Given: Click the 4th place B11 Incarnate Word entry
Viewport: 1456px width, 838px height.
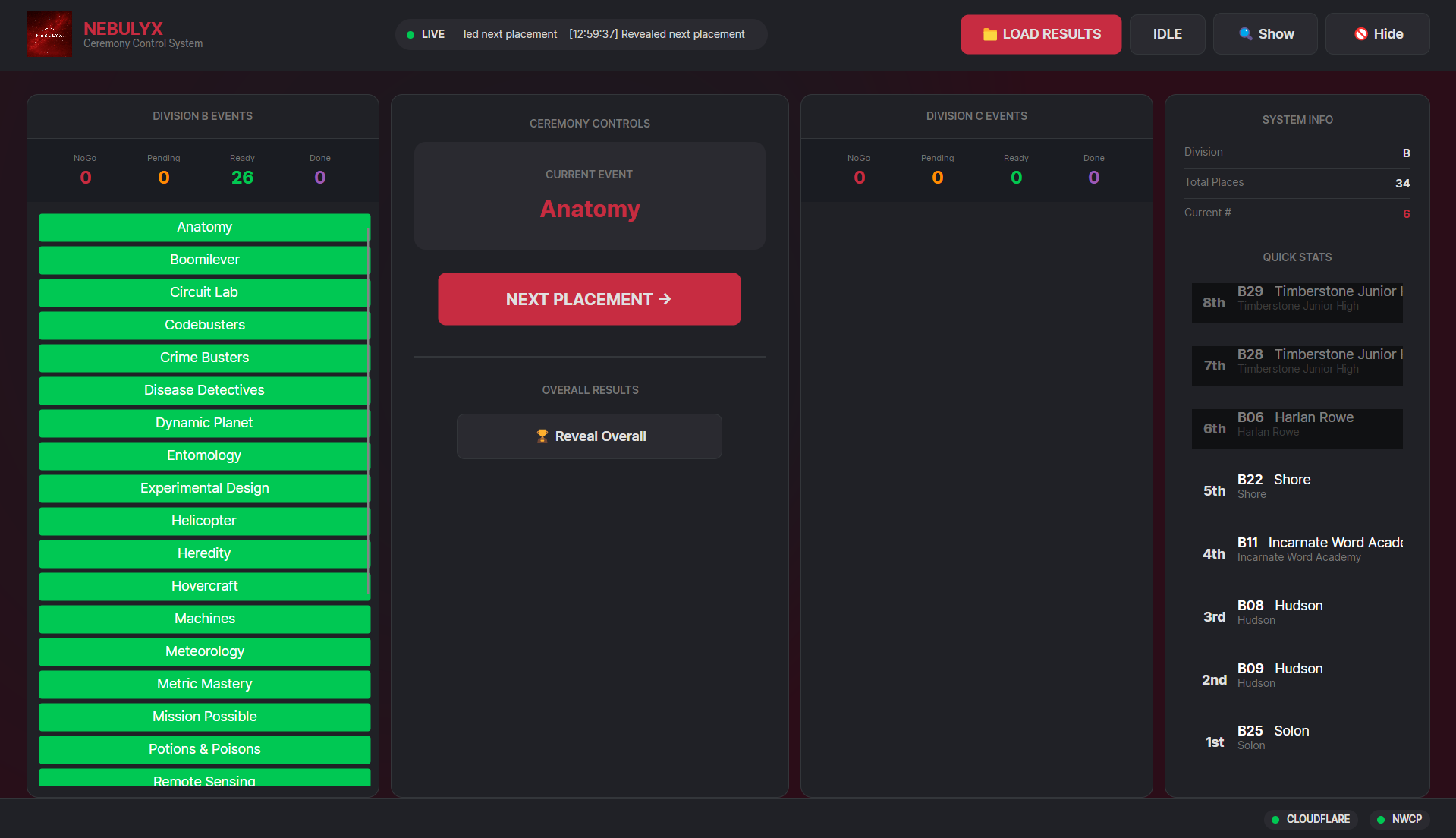Looking at the screenshot, I should 1297,554.
